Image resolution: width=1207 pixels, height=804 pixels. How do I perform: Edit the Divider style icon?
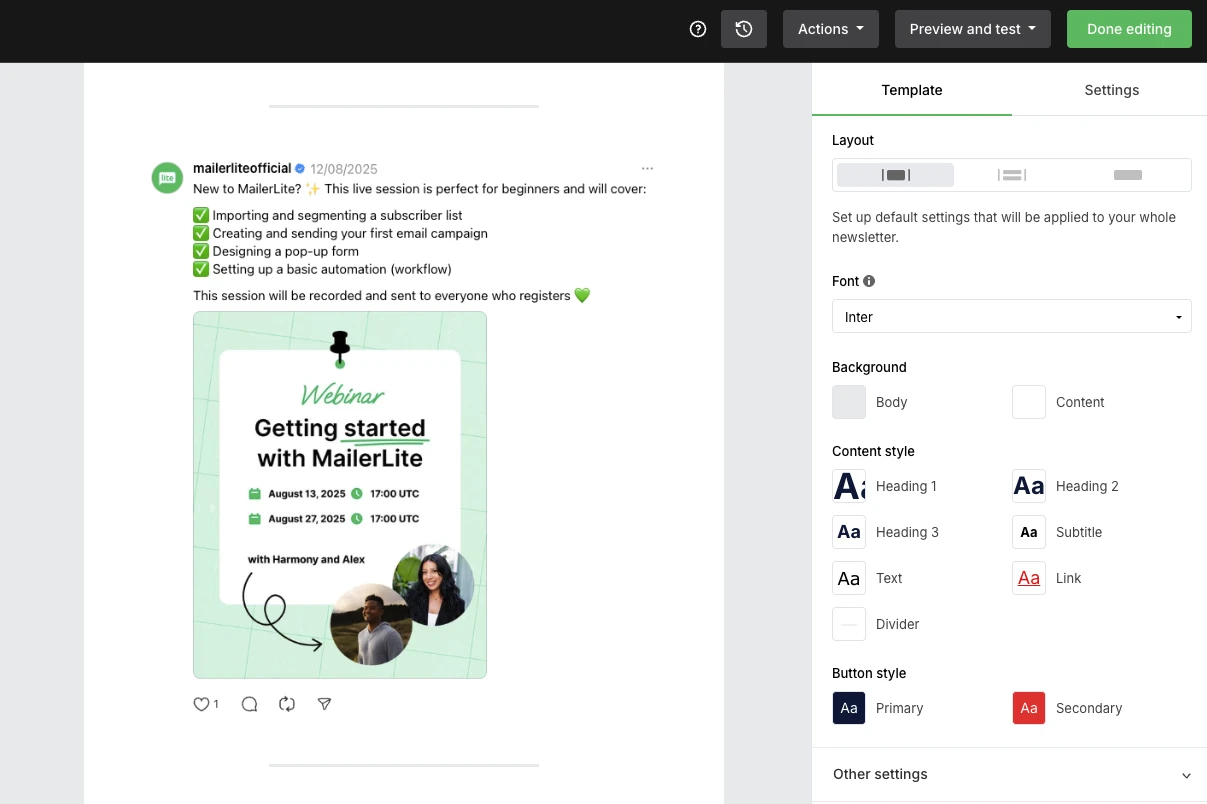tap(849, 624)
